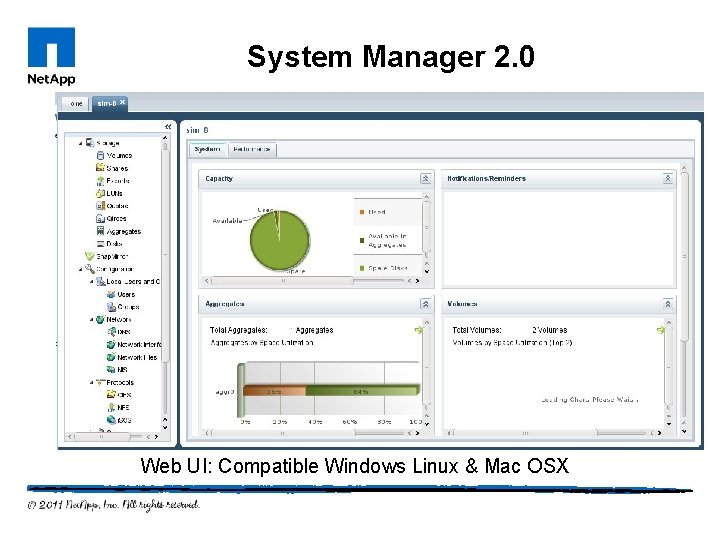Open the SnapMirror shield icon

[90, 256]
